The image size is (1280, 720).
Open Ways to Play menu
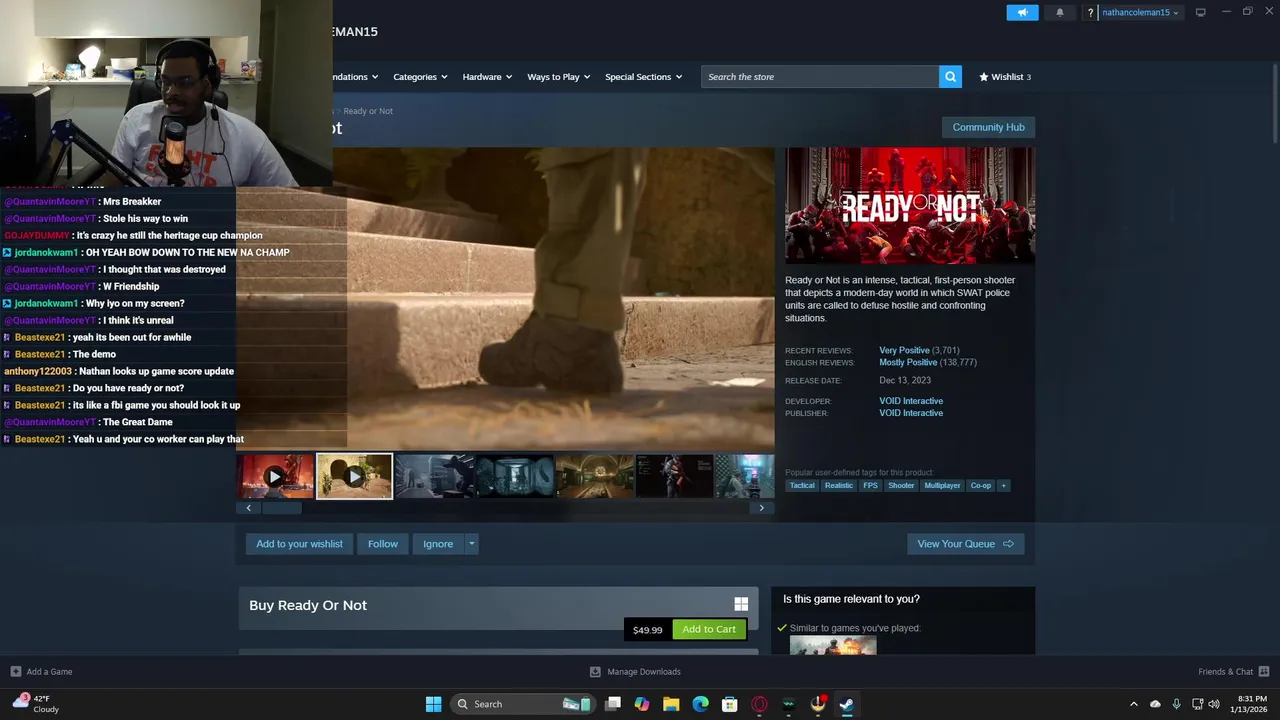click(x=558, y=77)
